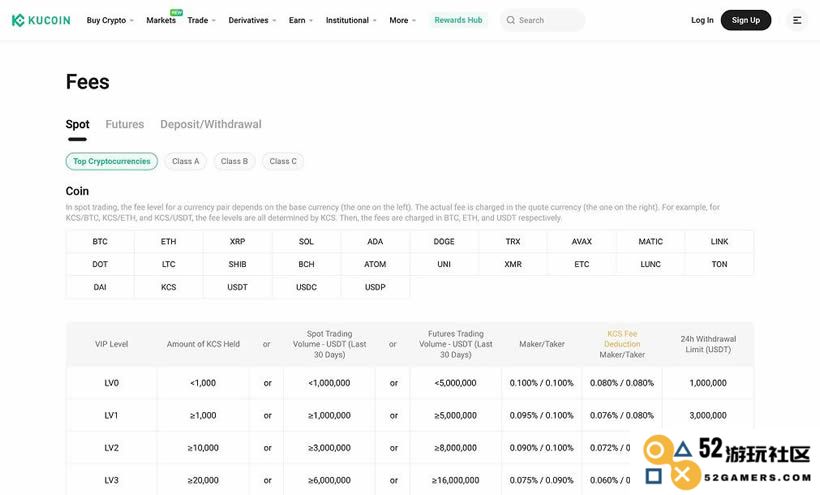Select the Top Cryptocurrencies filter
Image resolution: width=820 pixels, height=495 pixels.
click(111, 162)
